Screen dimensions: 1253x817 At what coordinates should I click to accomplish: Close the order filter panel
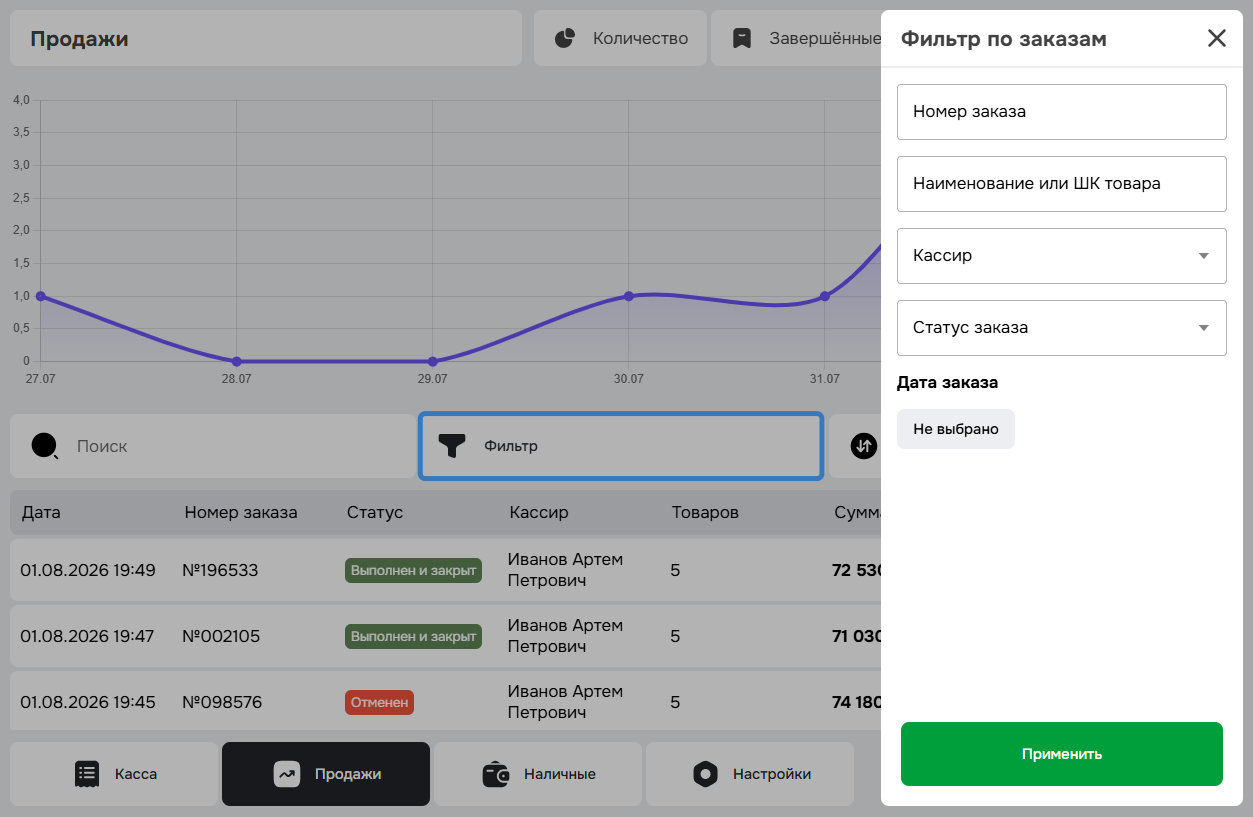(1216, 39)
